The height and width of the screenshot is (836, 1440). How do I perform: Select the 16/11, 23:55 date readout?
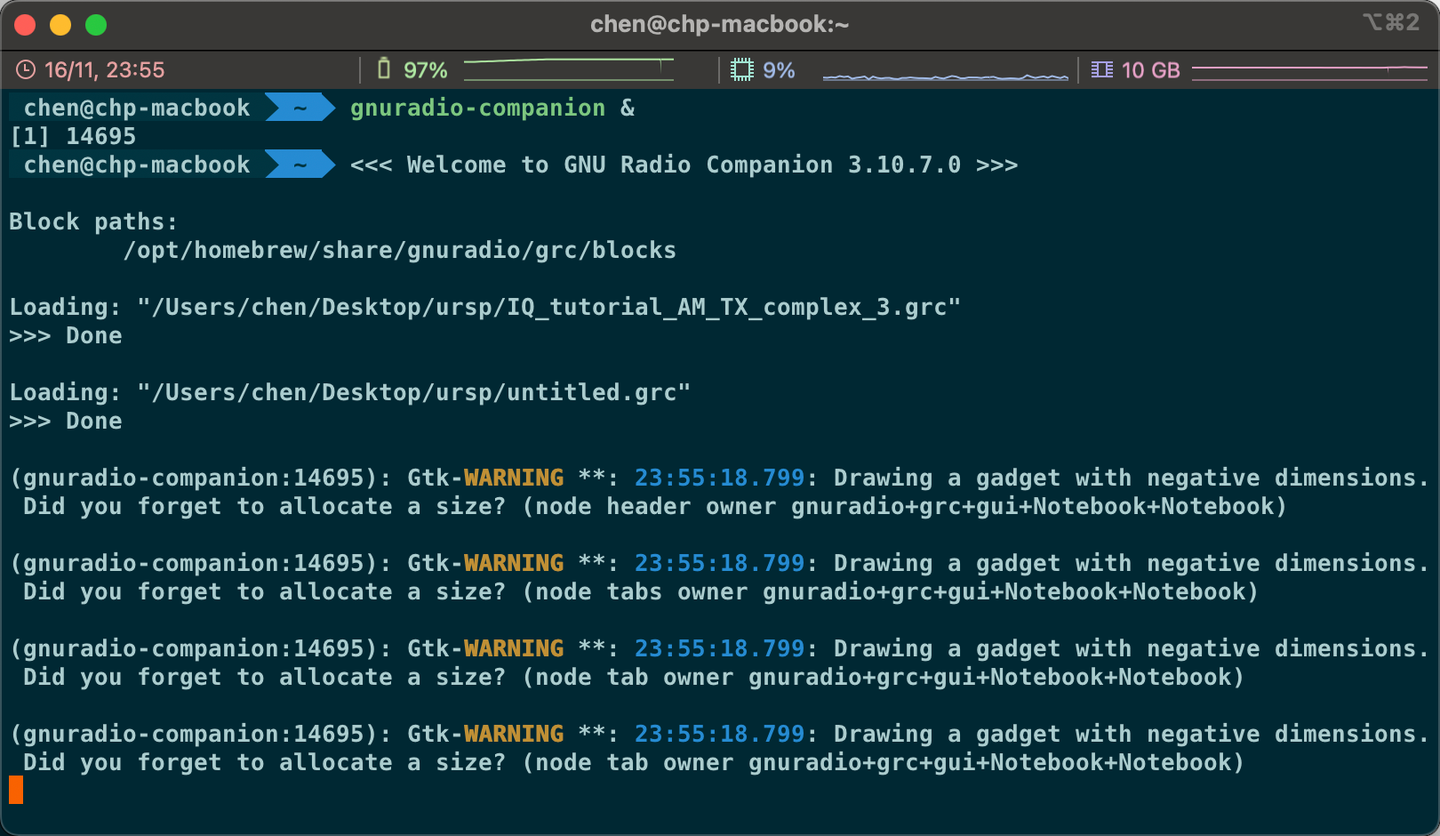click(104, 70)
